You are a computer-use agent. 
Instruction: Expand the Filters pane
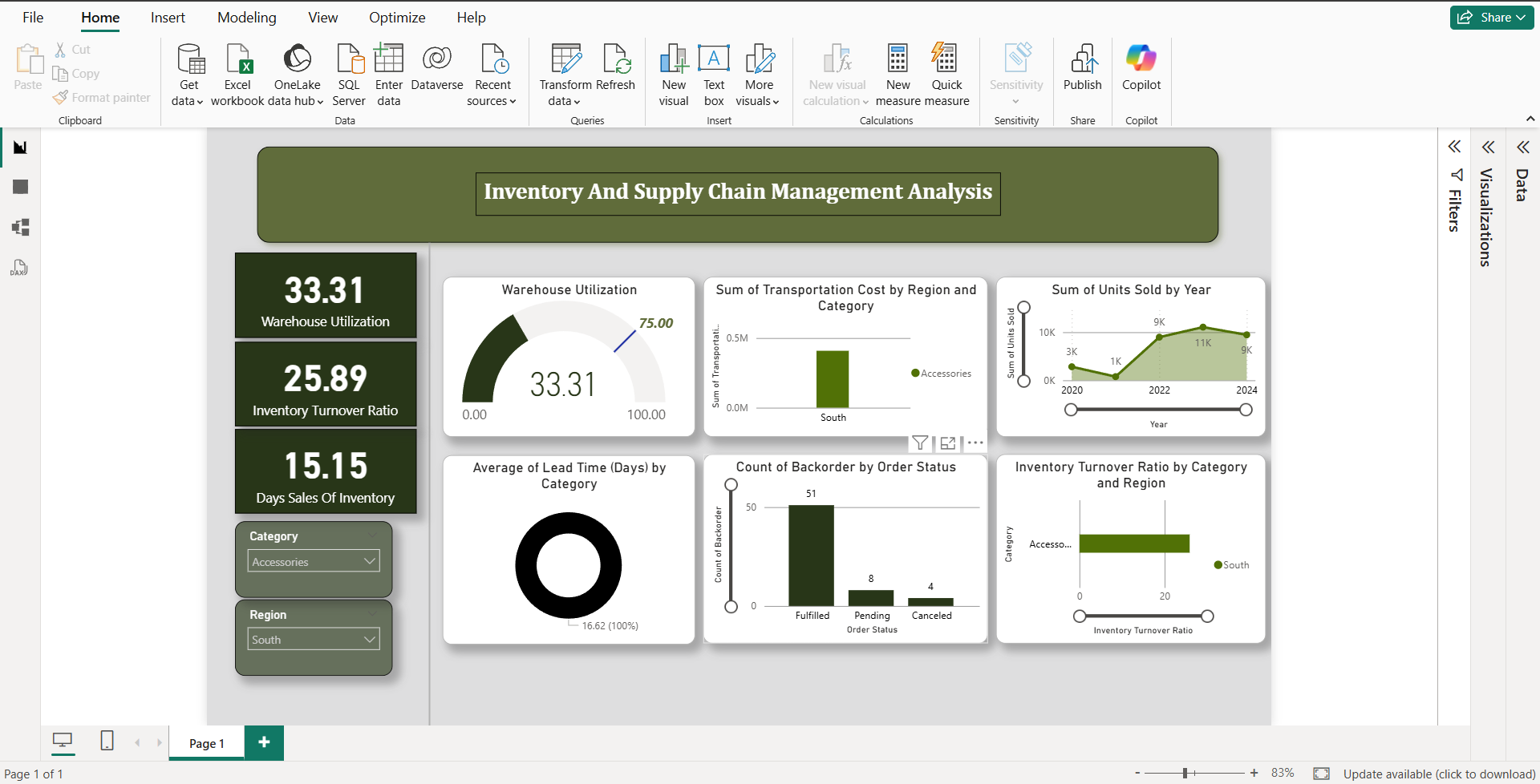1454,147
